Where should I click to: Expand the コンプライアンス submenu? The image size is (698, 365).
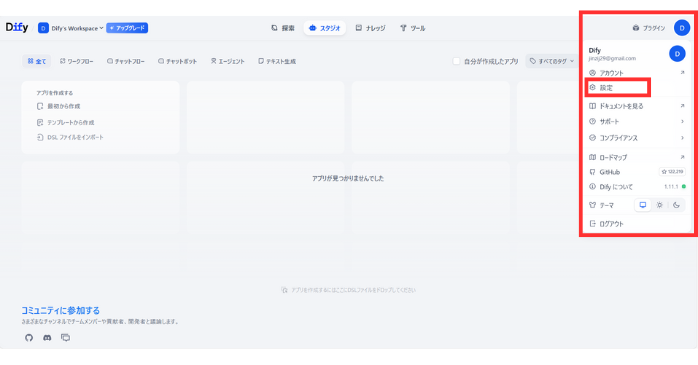(637, 138)
